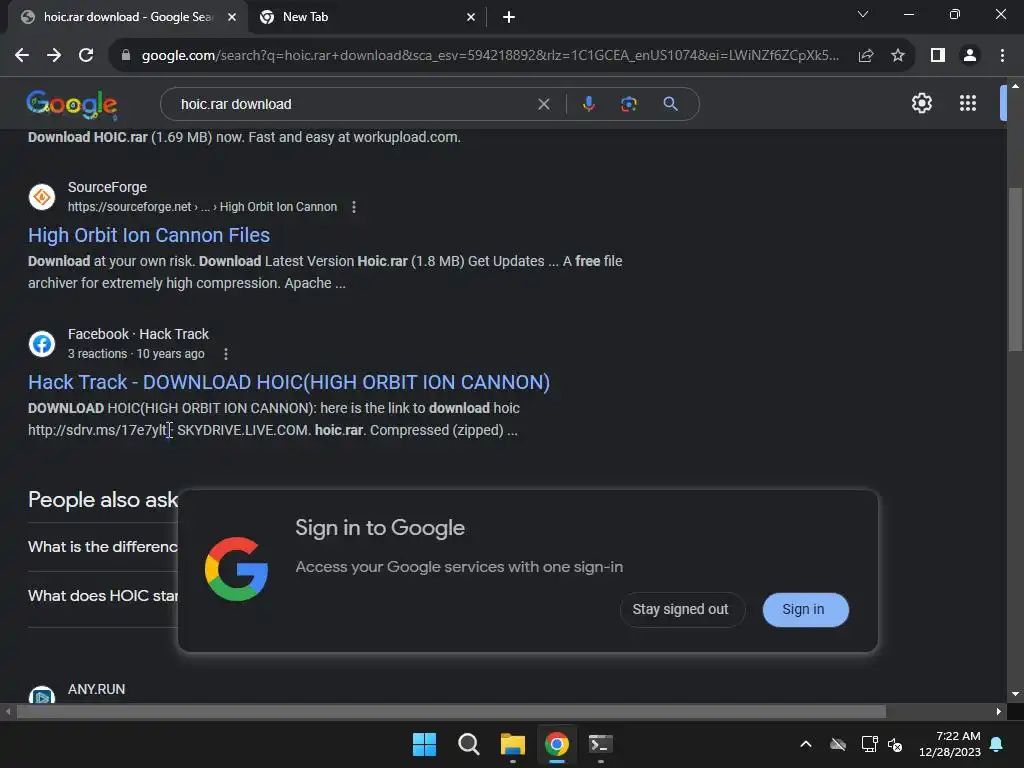The width and height of the screenshot is (1024, 768).
Task: Open Hack Track DOWNLOAD HOIC link
Action: tap(289, 382)
